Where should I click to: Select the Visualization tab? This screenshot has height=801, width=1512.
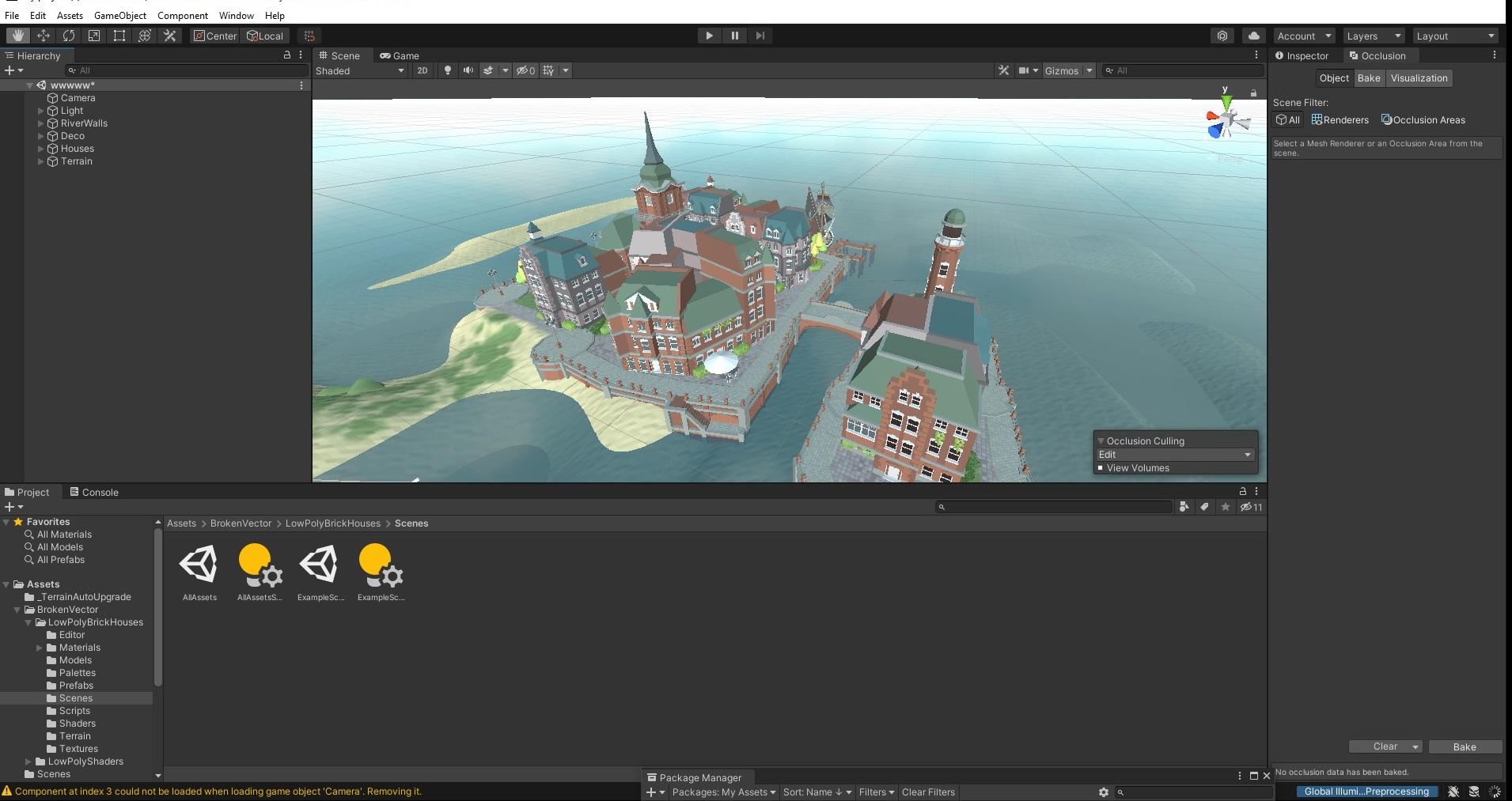point(1419,77)
